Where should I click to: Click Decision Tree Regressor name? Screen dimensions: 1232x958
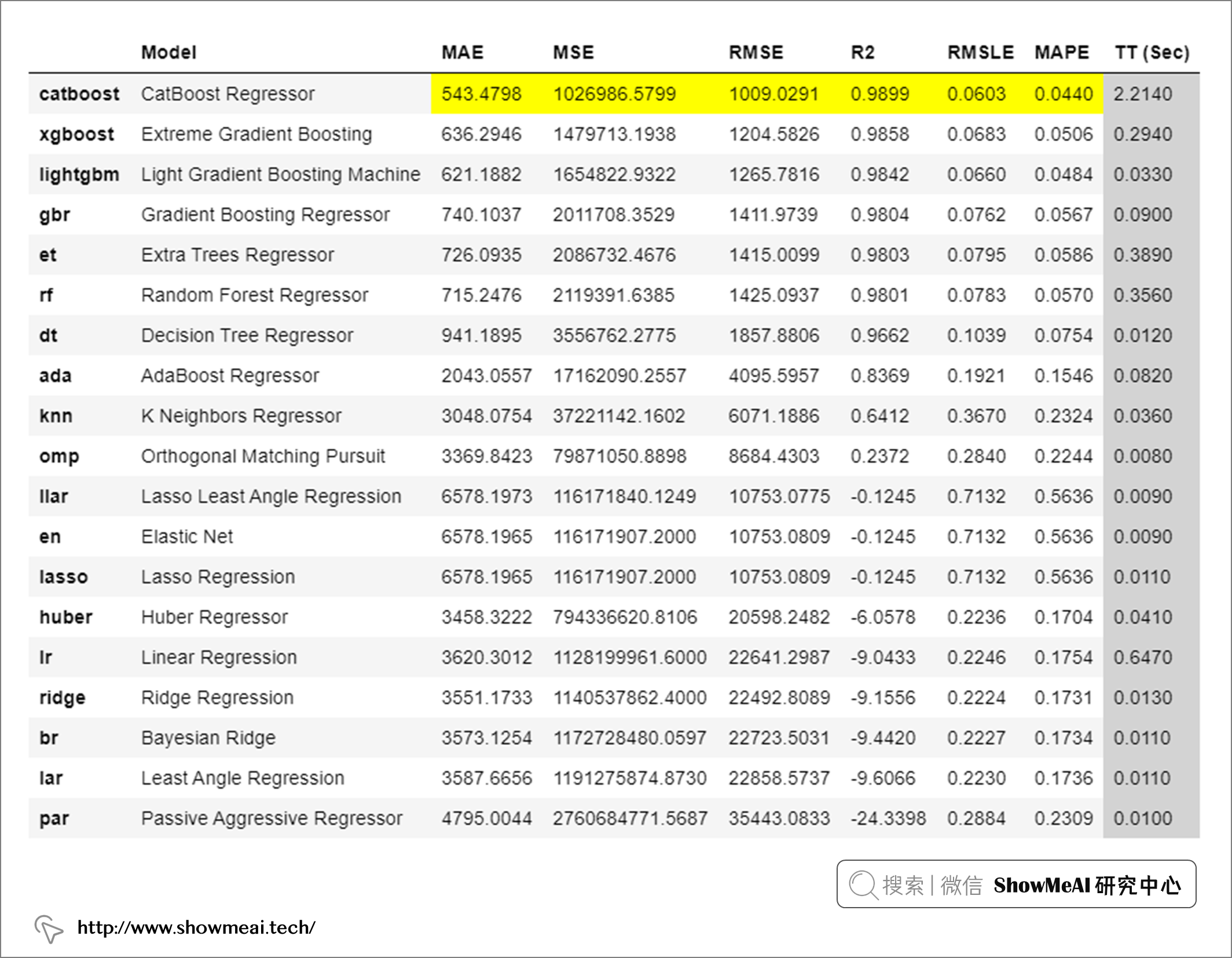coord(247,335)
